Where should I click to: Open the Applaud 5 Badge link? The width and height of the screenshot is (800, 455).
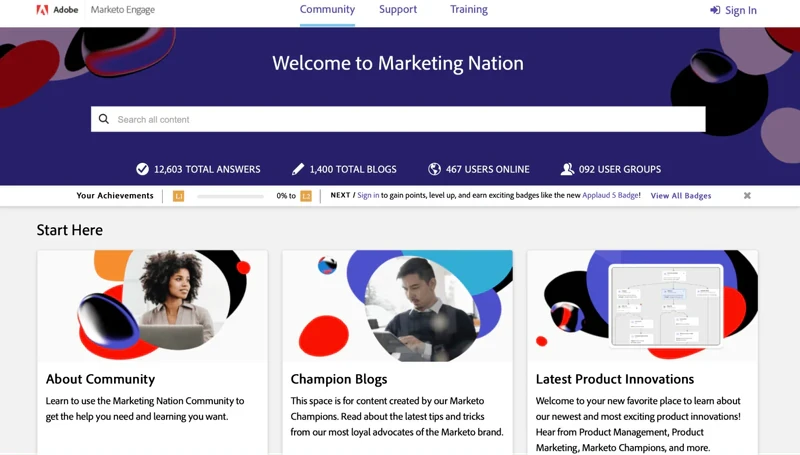click(610, 195)
